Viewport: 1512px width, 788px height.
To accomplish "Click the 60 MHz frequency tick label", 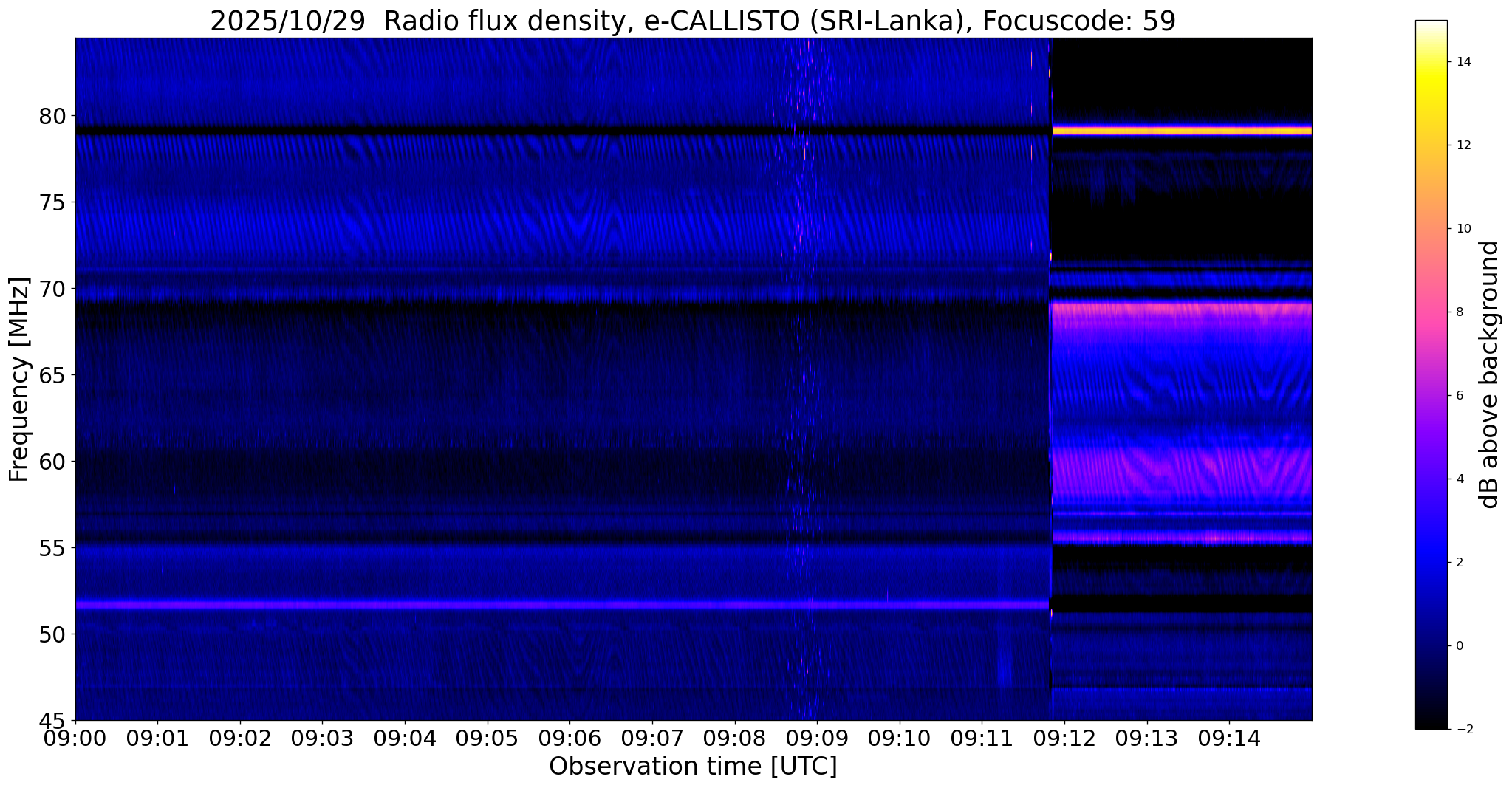I will click(52, 462).
